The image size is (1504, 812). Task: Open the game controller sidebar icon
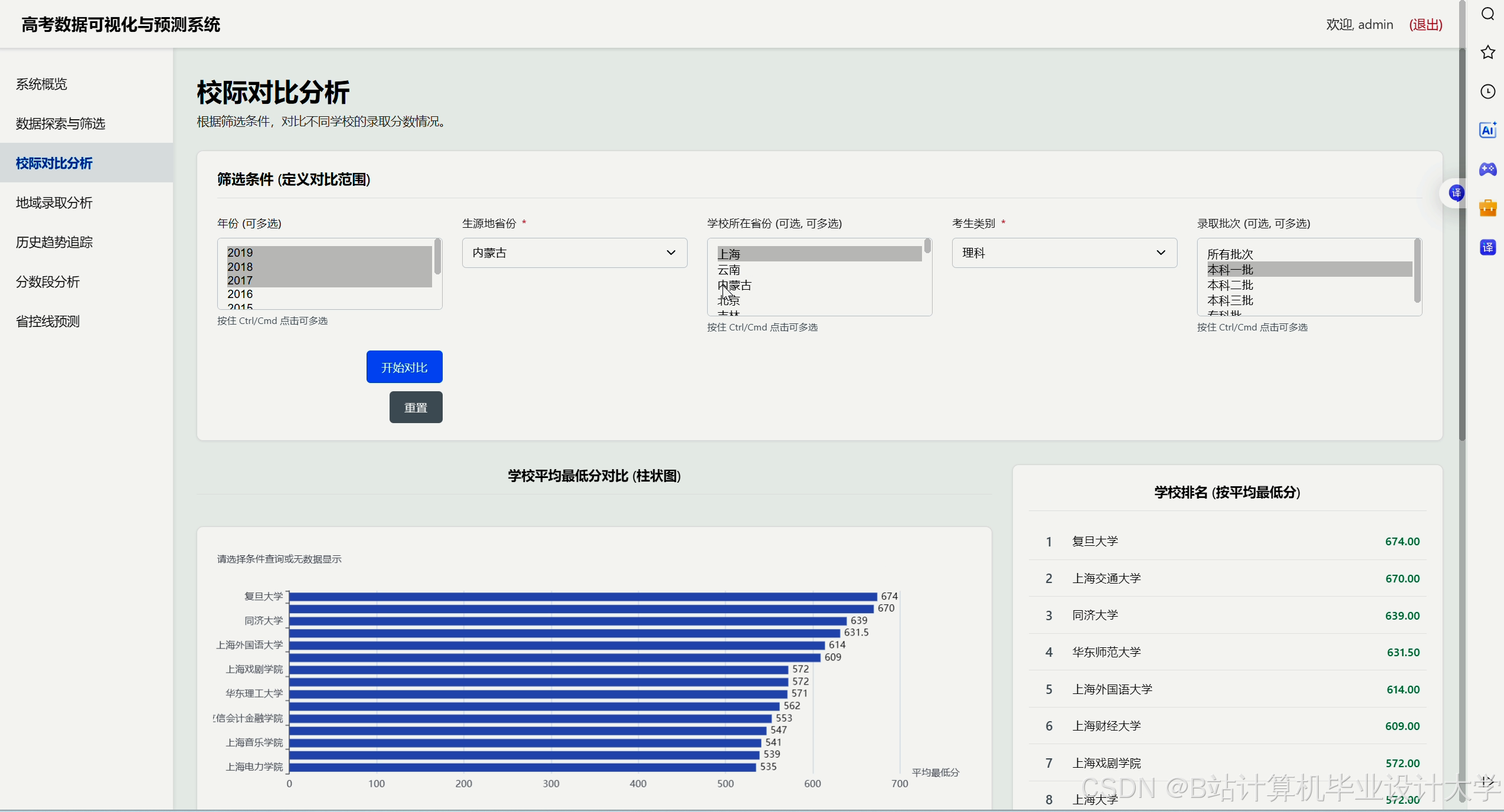[1487, 169]
